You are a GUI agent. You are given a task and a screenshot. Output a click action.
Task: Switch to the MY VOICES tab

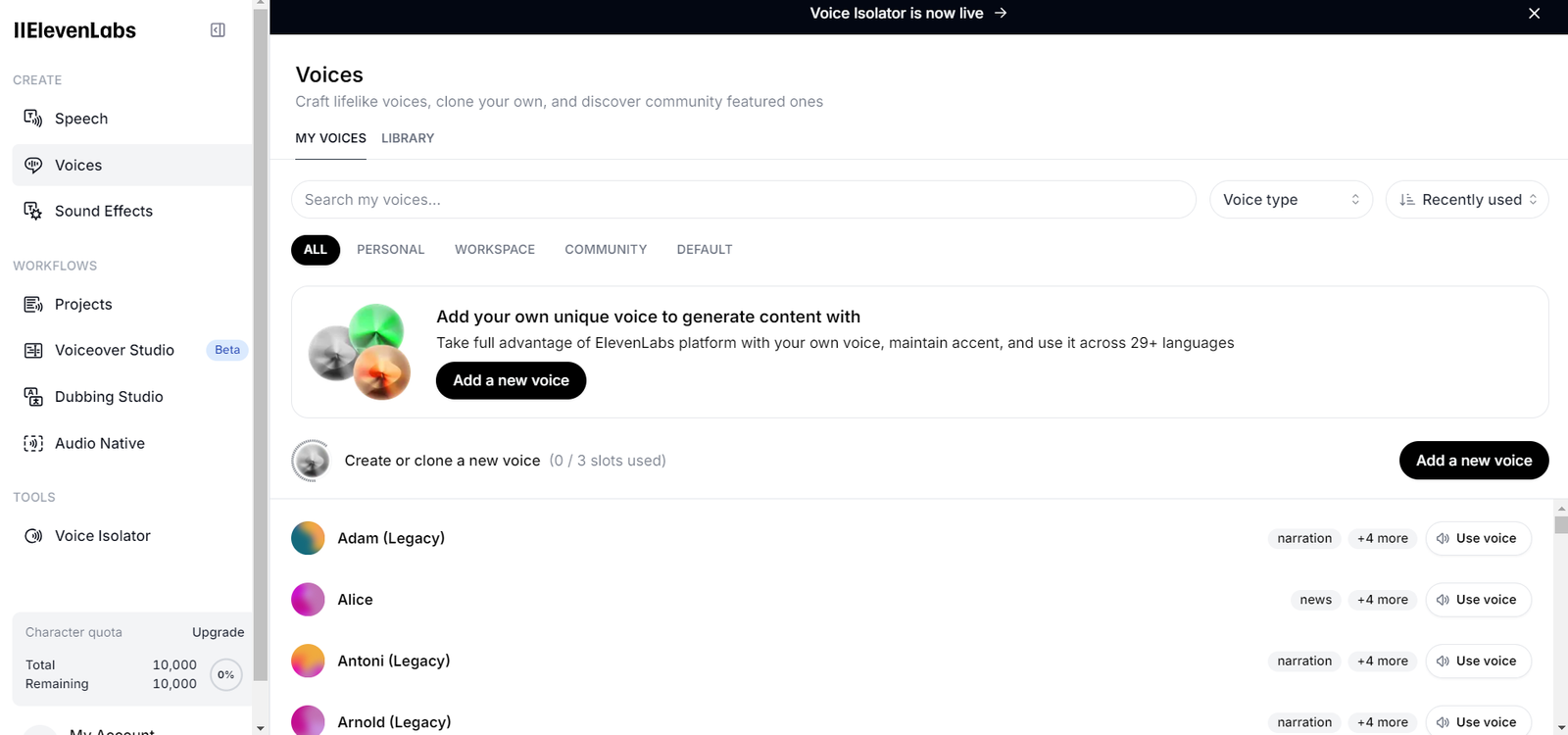coord(330,138)
